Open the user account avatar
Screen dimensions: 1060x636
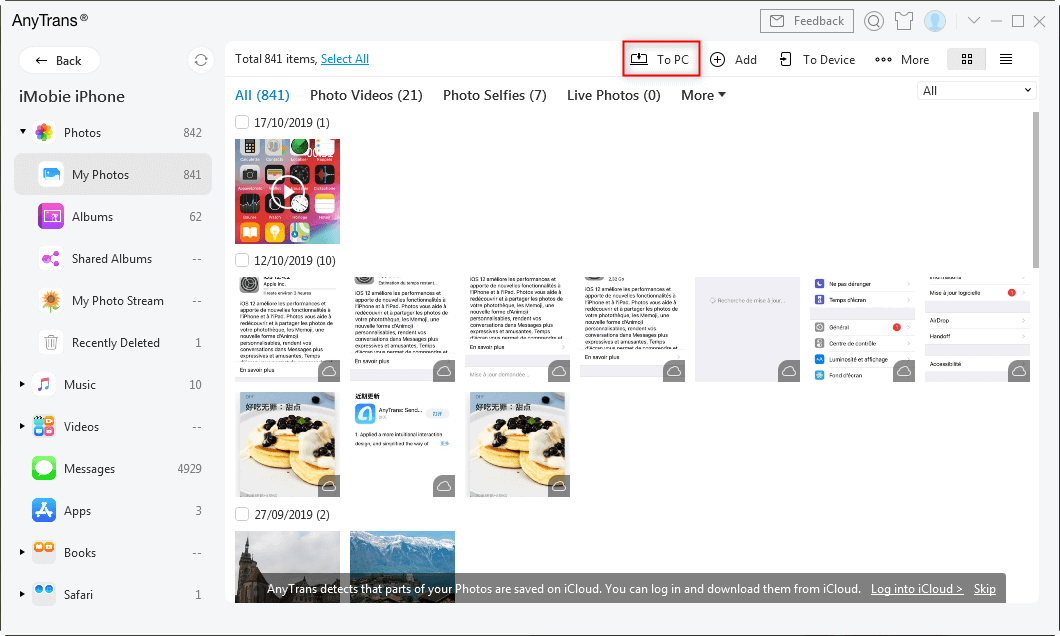click(x=935, y=21)
